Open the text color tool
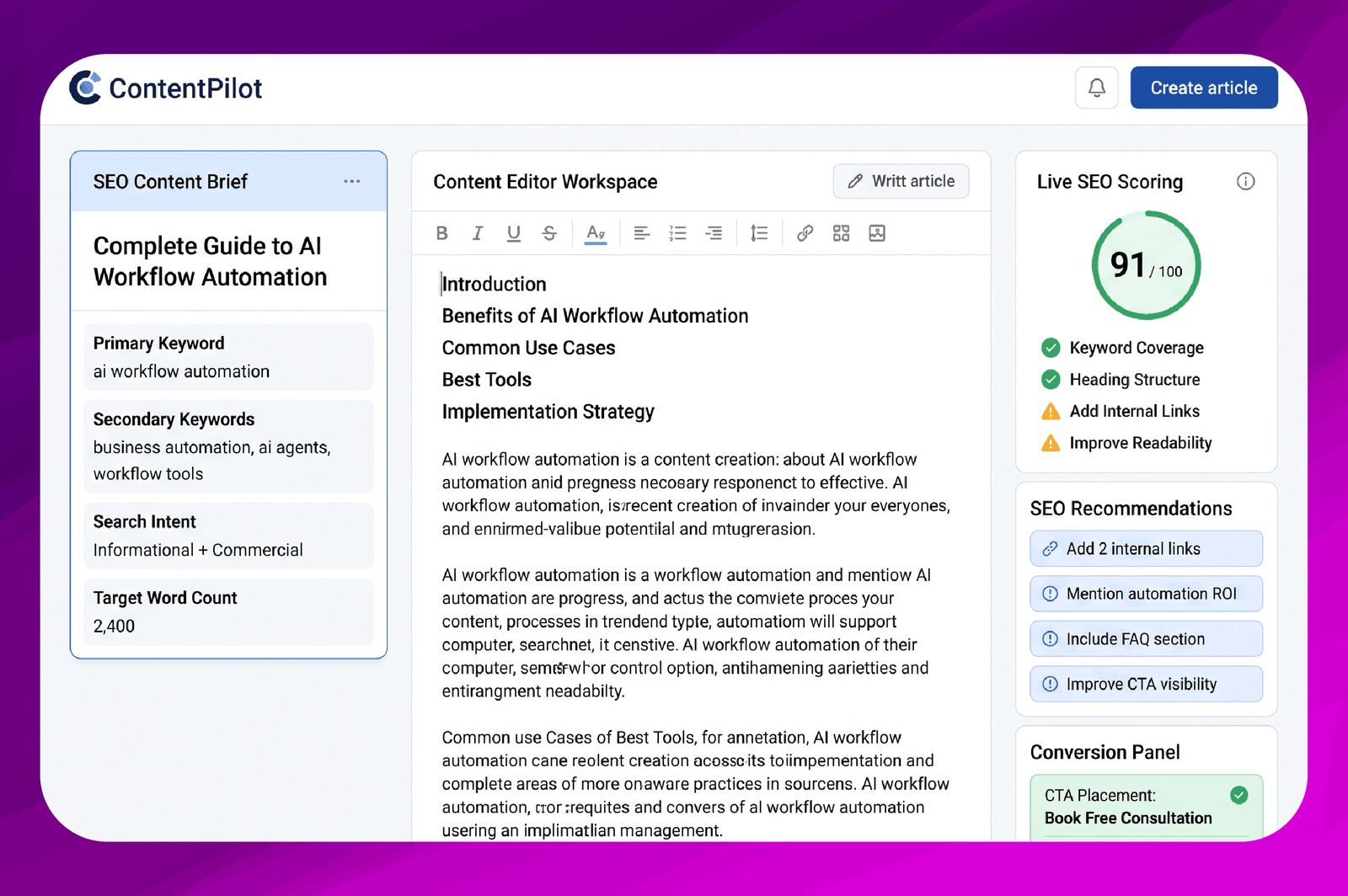 pyautogui.click(x=596, y=233)
